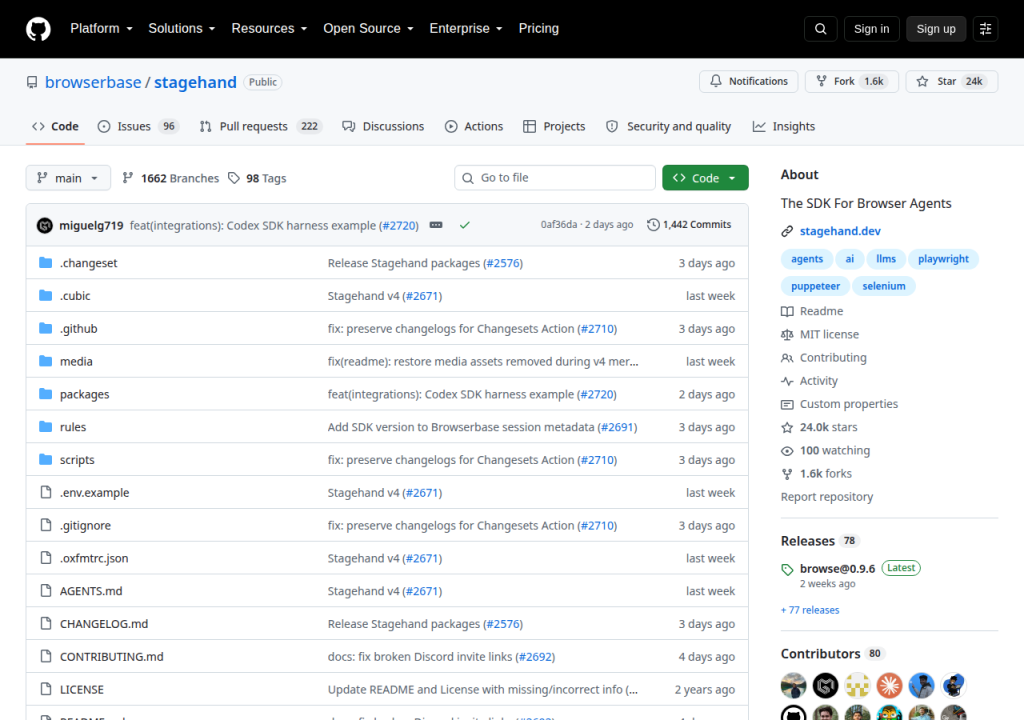The height and width of the screenshot is (720, 1024).
Task: Click the agents topic tag
Action: (x=807, y=259)
